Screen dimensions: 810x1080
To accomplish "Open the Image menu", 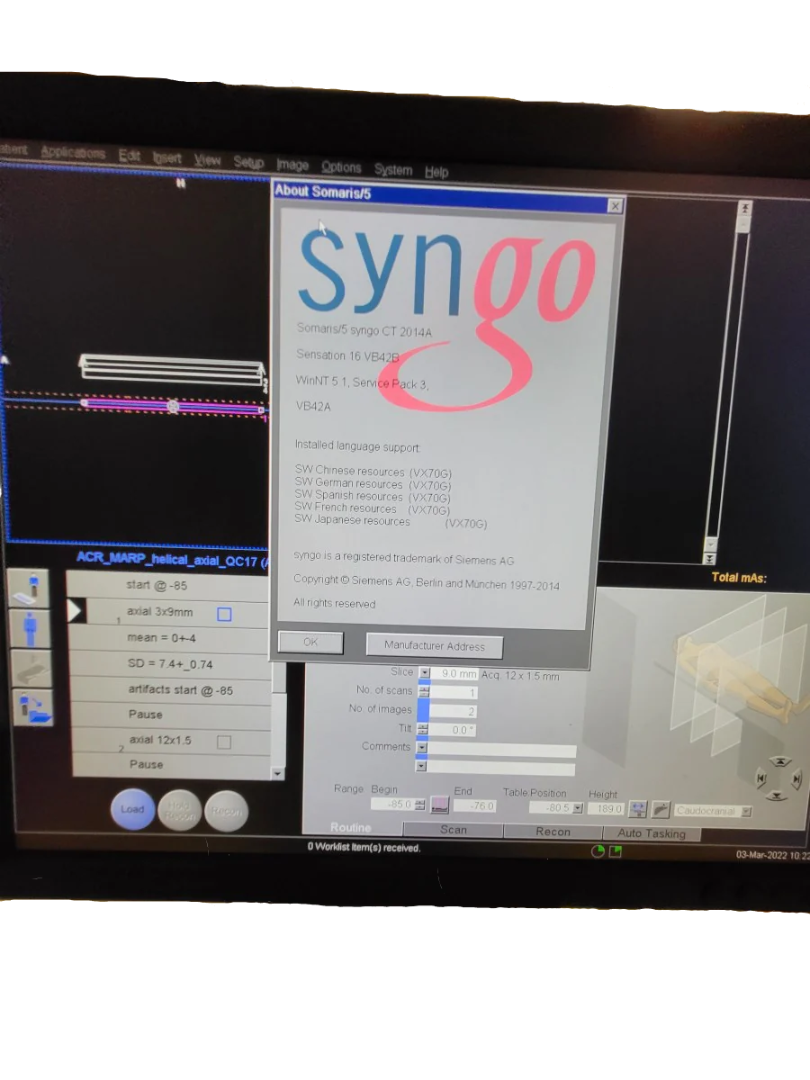I will (x=292, y=165).
